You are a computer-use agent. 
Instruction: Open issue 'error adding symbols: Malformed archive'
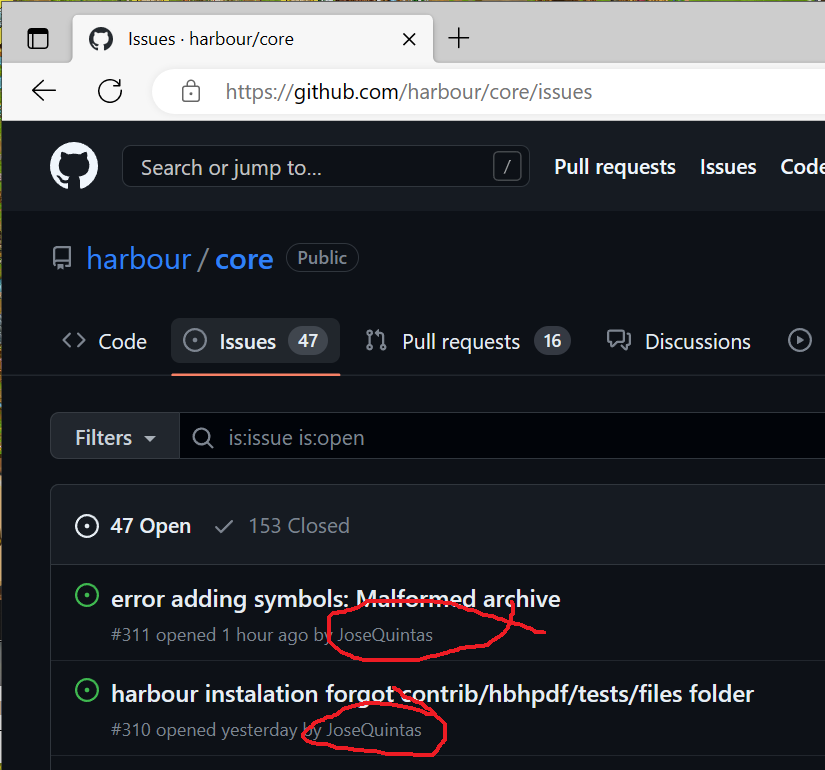tap(335, 599)
